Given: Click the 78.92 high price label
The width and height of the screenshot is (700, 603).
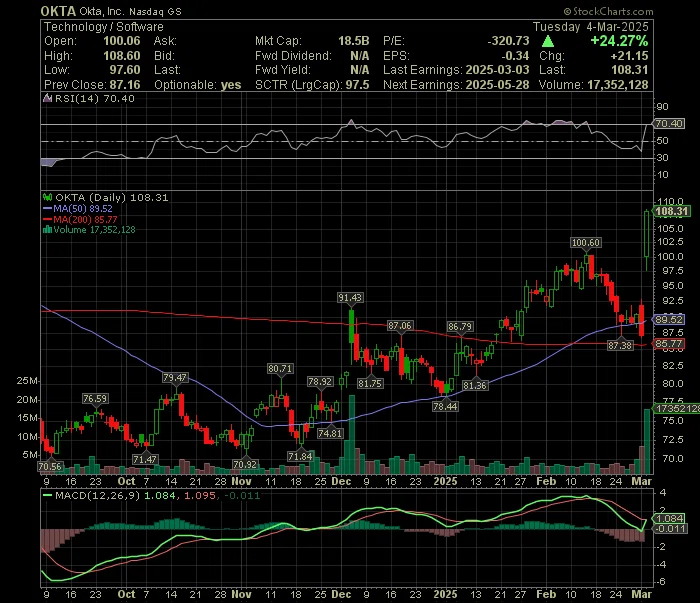Looking at the screenshot, I should click(x=320, y=382).
